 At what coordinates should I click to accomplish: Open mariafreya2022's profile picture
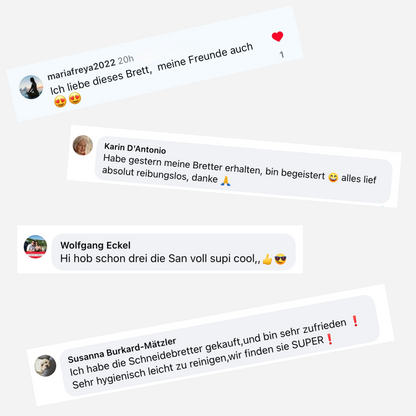31,87
